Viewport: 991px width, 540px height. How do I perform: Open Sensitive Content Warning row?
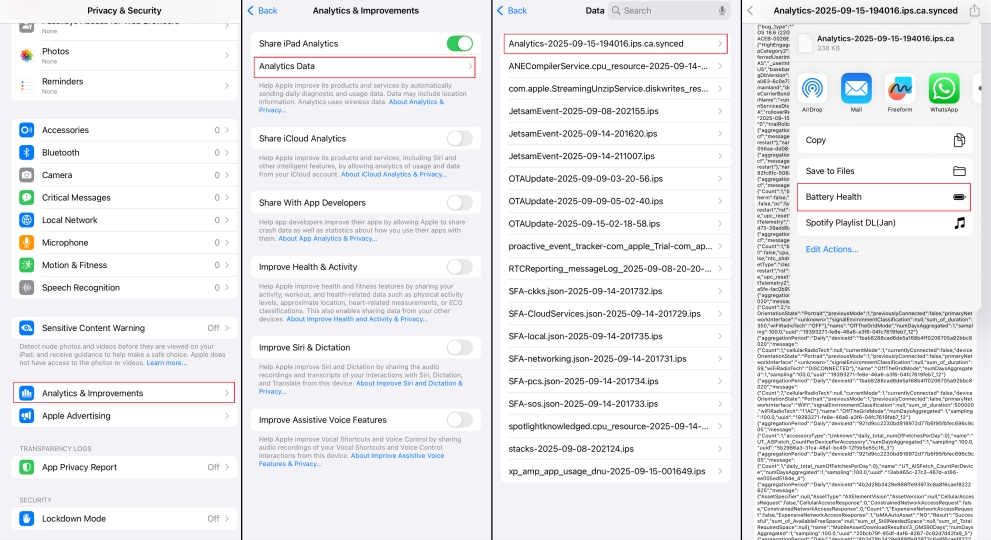pyautogui.click(x=124, y=328)
